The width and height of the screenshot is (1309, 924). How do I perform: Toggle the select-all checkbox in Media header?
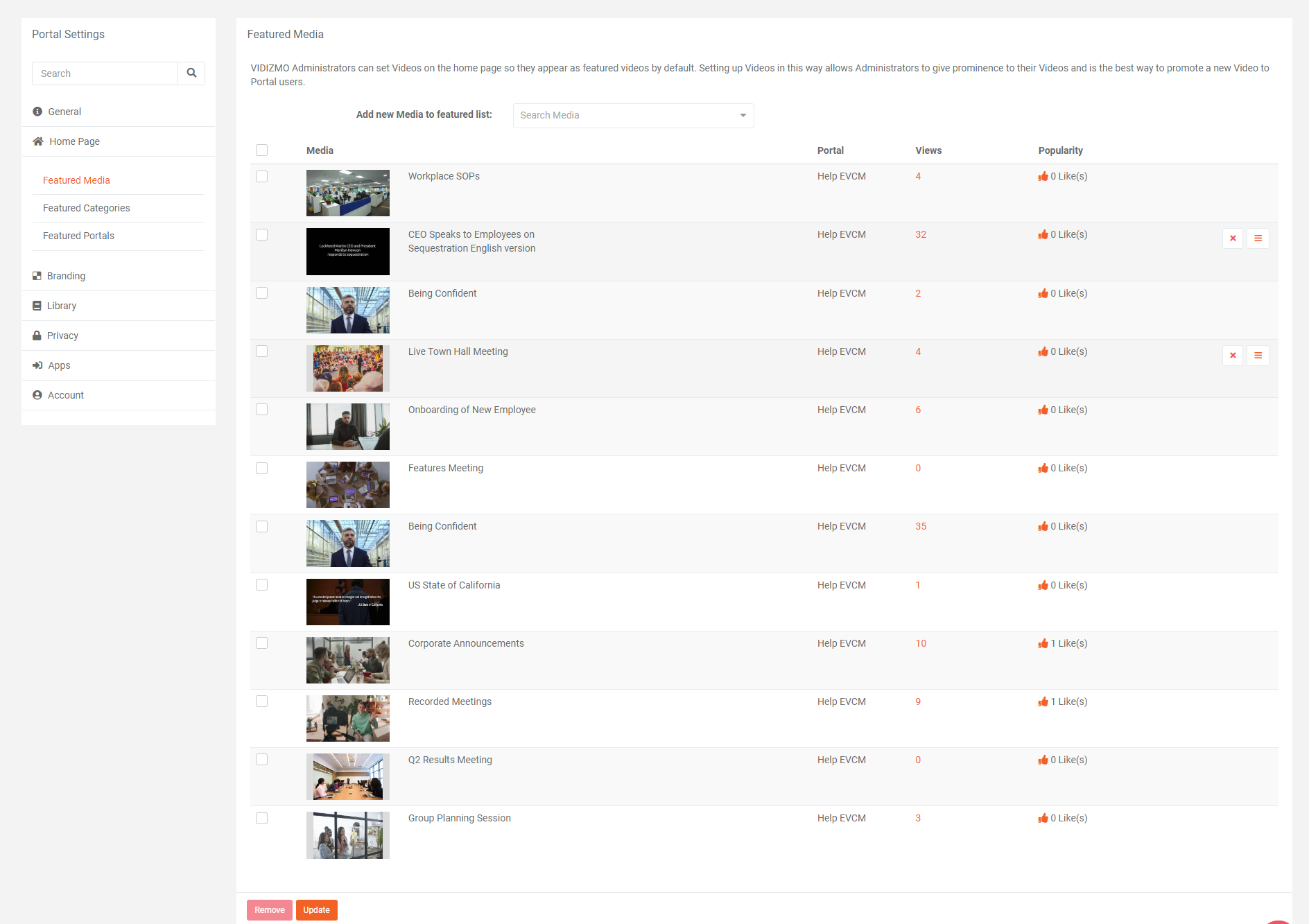coord(261,150)
